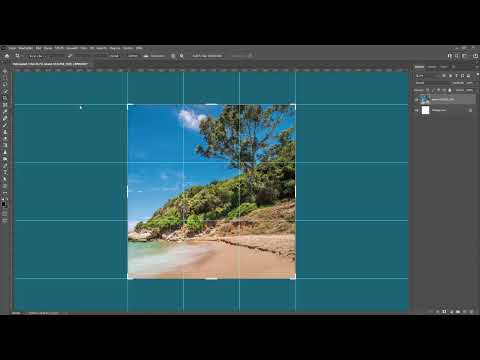
Task: Click the link layers icon
Action: [x=432, y=311]
